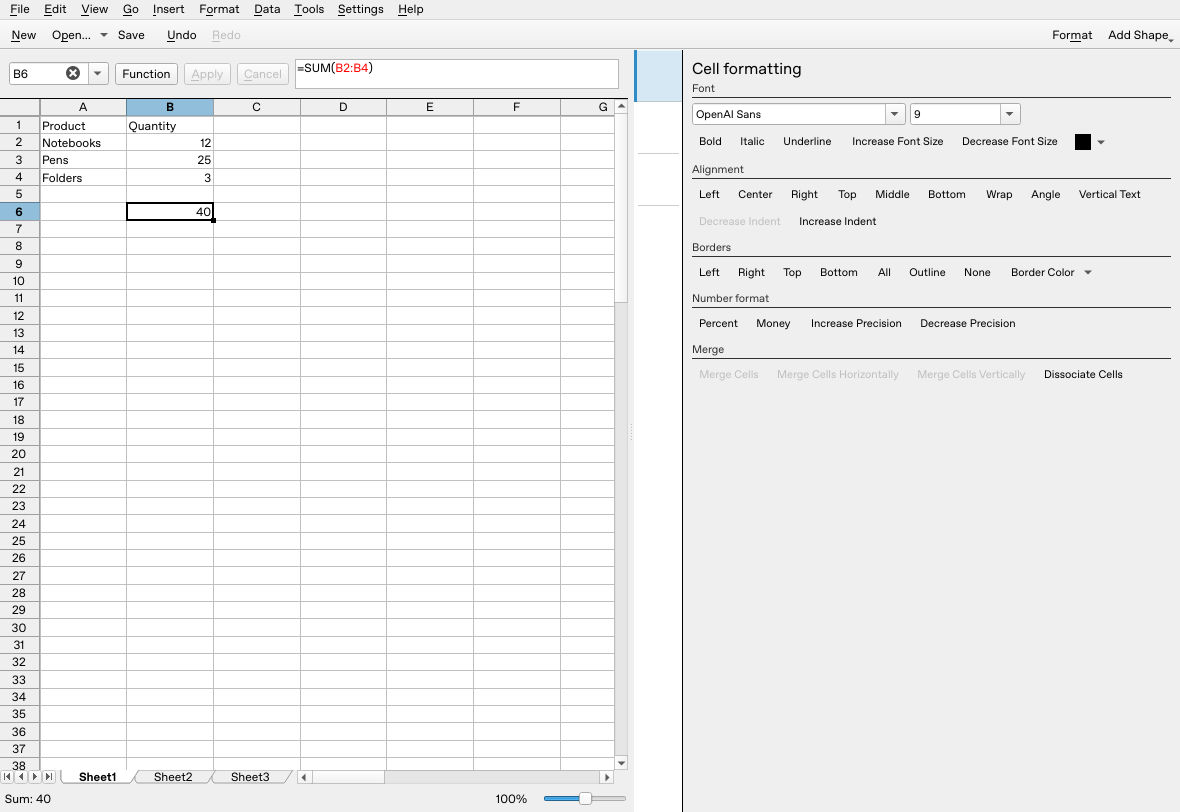1180x812 pixels.
Task: Apply Percent number format
Action: pyautogui.click(x=718, y=324)
